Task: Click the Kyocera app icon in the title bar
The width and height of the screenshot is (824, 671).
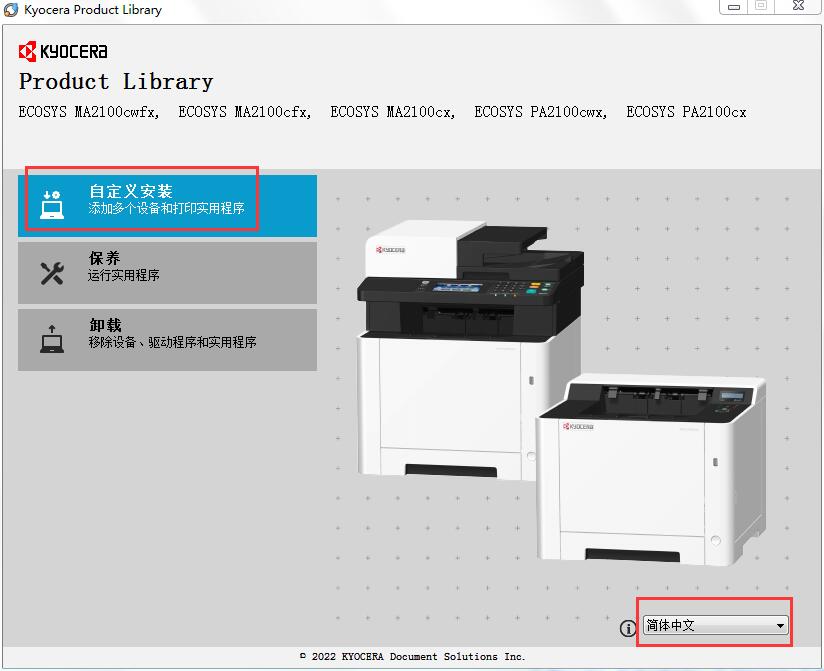Action: click(11, 10)
